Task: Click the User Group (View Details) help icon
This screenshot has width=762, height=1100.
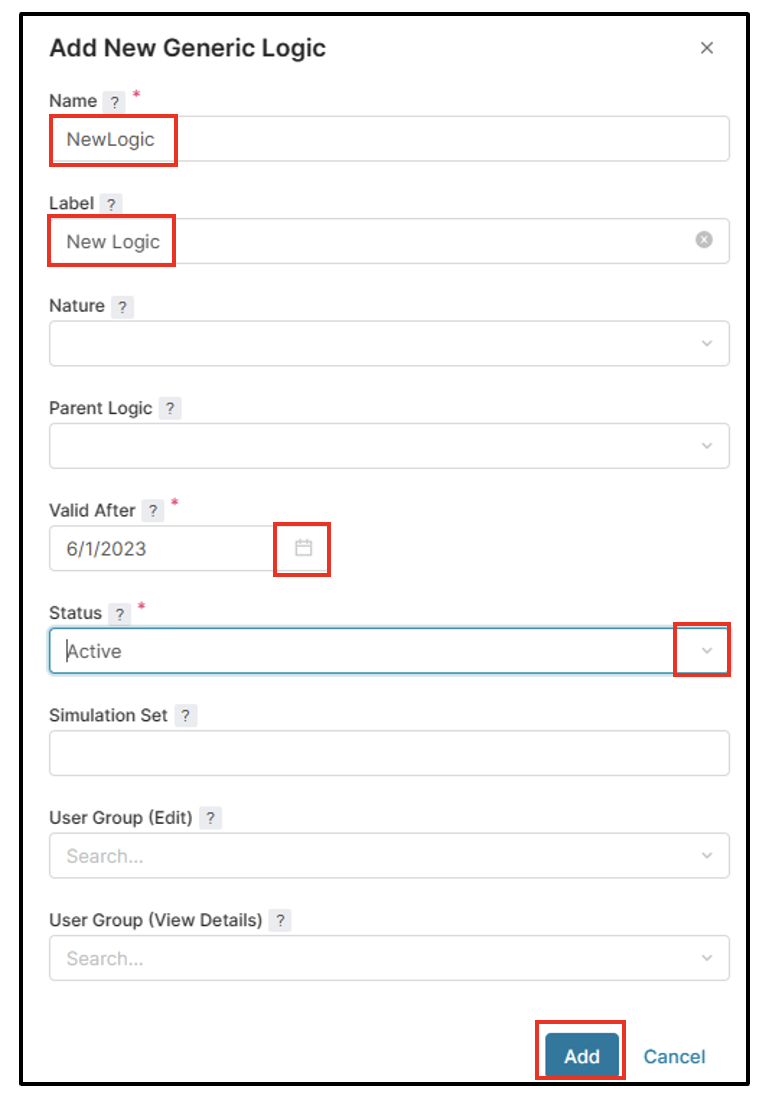Action: [x=280, y=921]
